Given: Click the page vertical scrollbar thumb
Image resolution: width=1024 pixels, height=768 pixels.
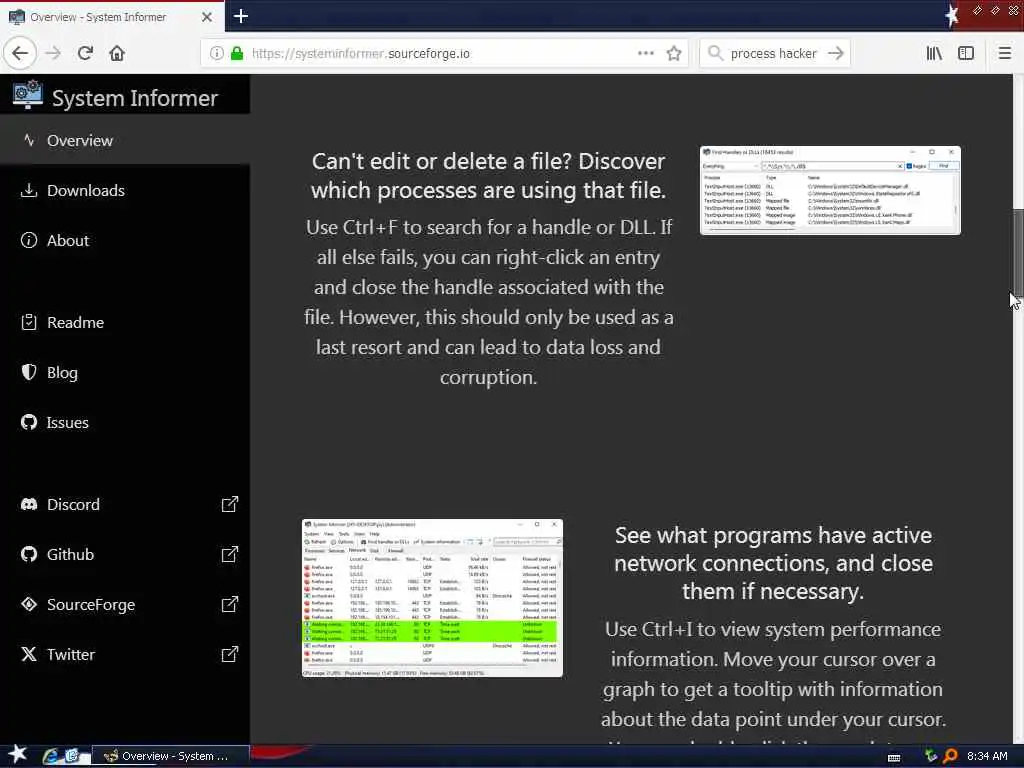Looking at the screenshot, I should coord(1018,252).
